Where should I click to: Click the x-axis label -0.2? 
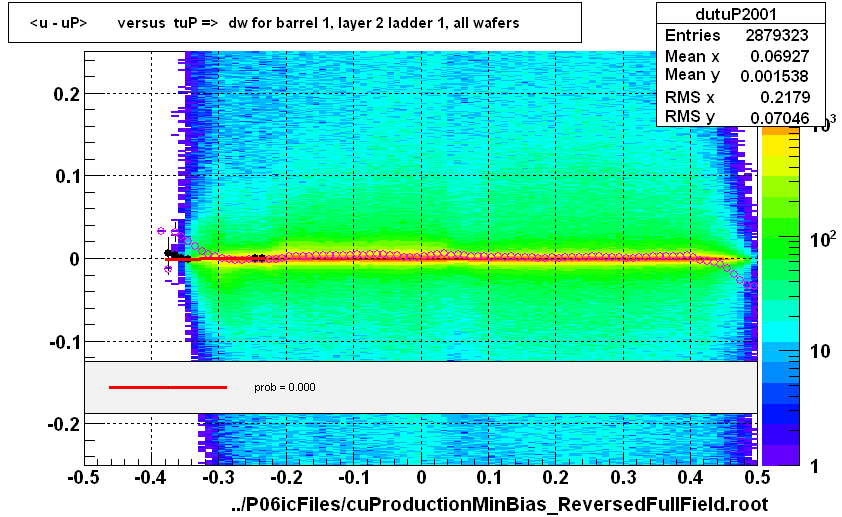(x=286, y=477)
